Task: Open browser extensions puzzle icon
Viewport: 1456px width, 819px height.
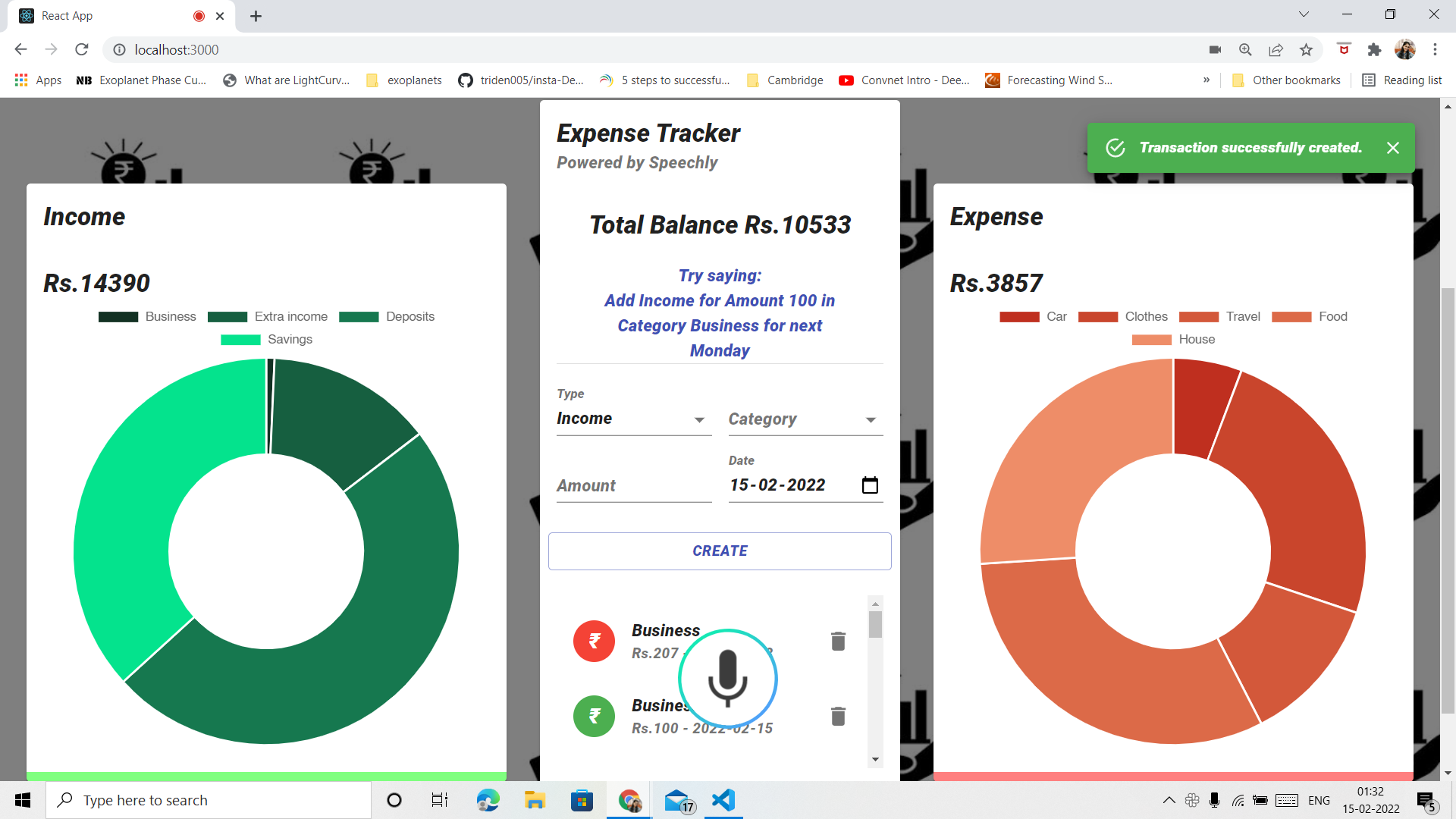Action: coord(1374,50)
